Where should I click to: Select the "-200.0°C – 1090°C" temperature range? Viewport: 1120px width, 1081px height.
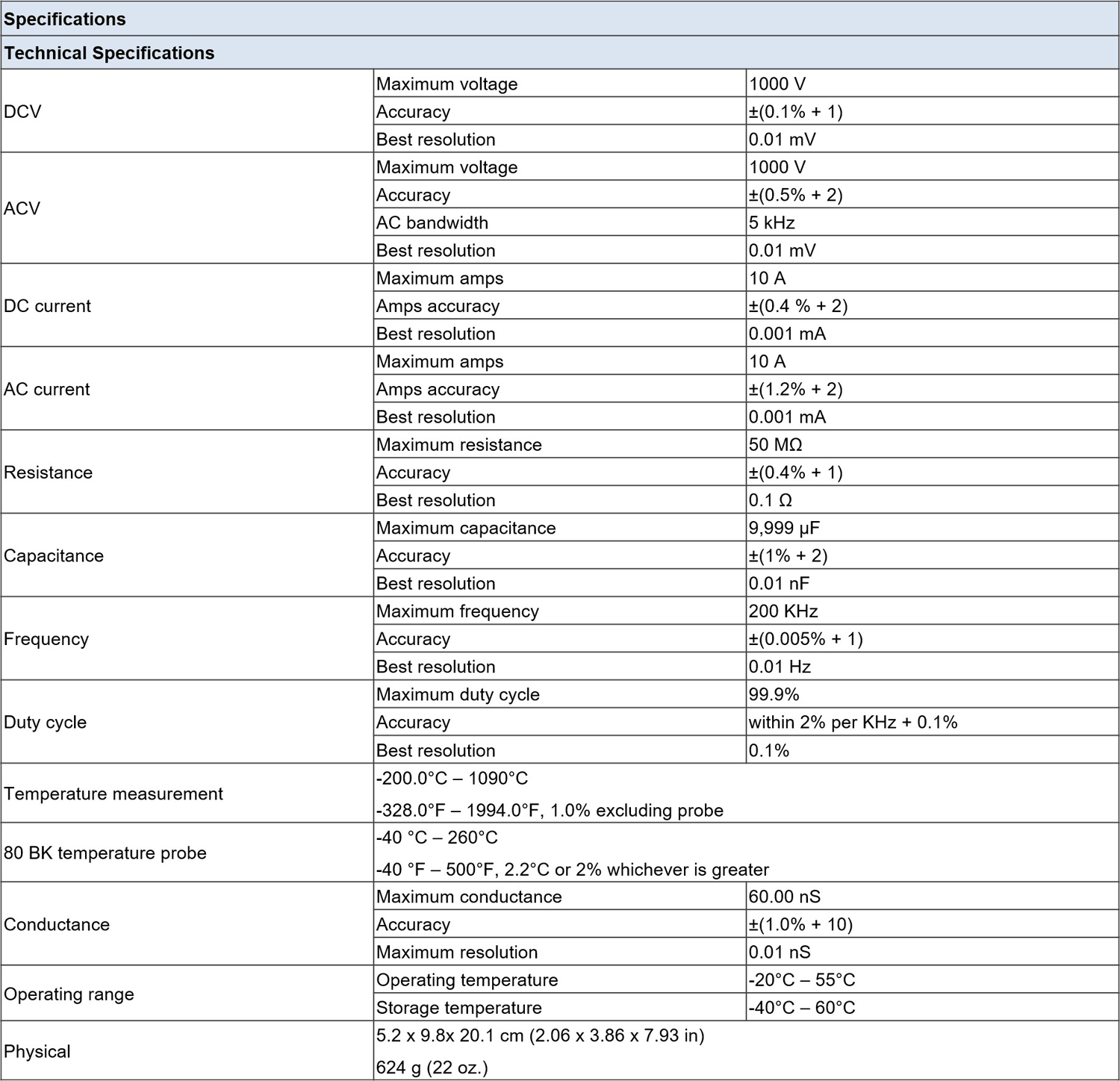[x=452, y=778]
